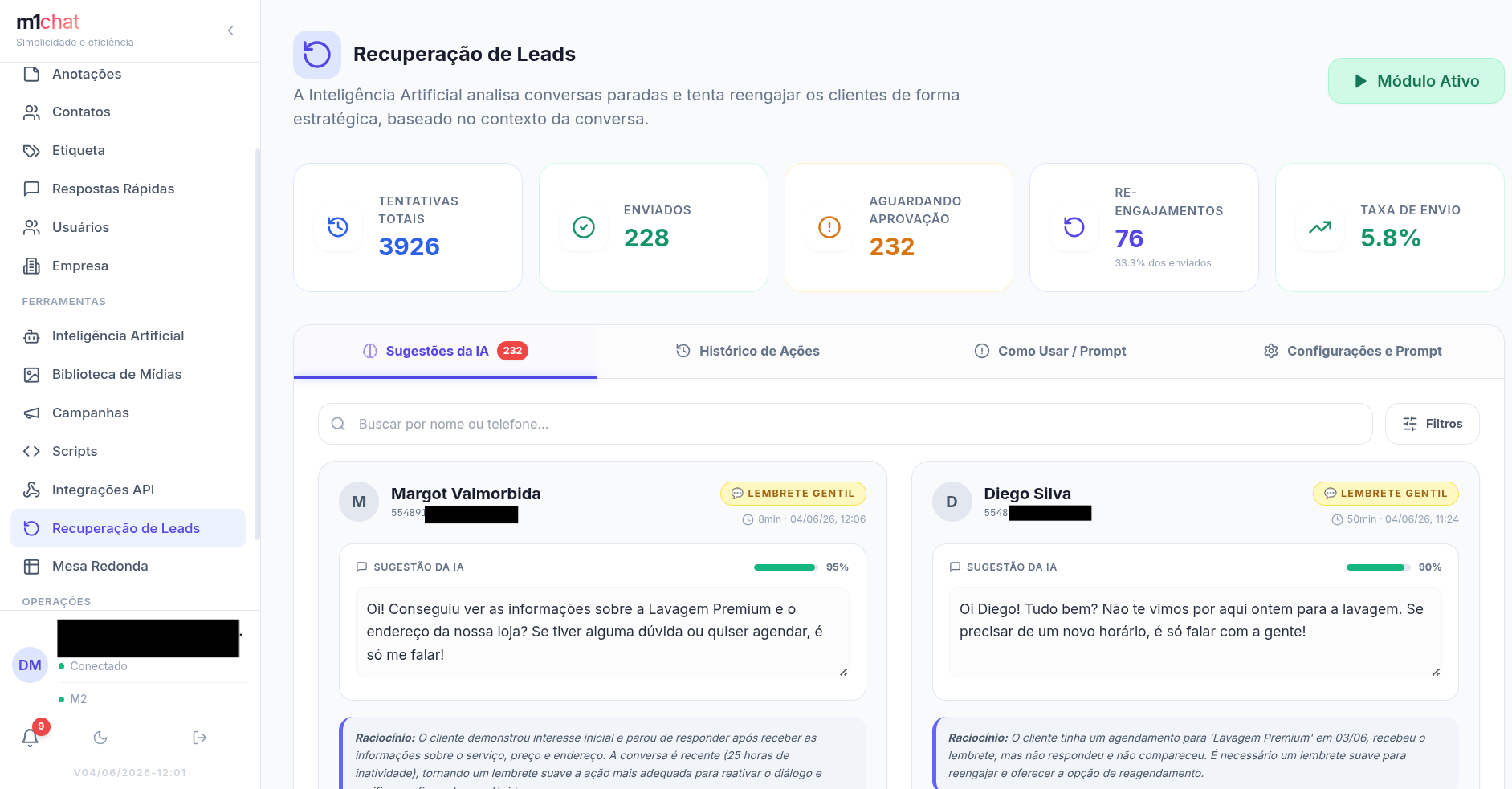Click the m1chat logo
Viewport: 1512px width, 789px height.
[x=48, y=22]
